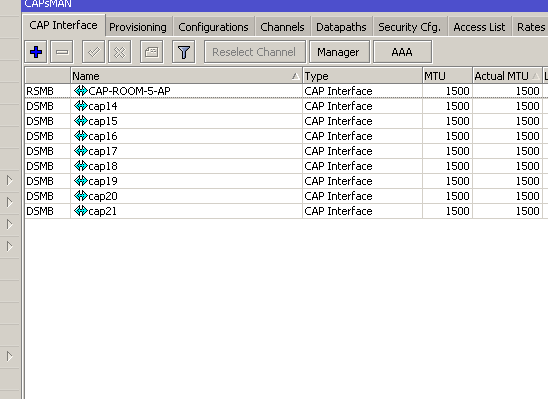Click the Reselect Channel button

[x=254, y=52]
